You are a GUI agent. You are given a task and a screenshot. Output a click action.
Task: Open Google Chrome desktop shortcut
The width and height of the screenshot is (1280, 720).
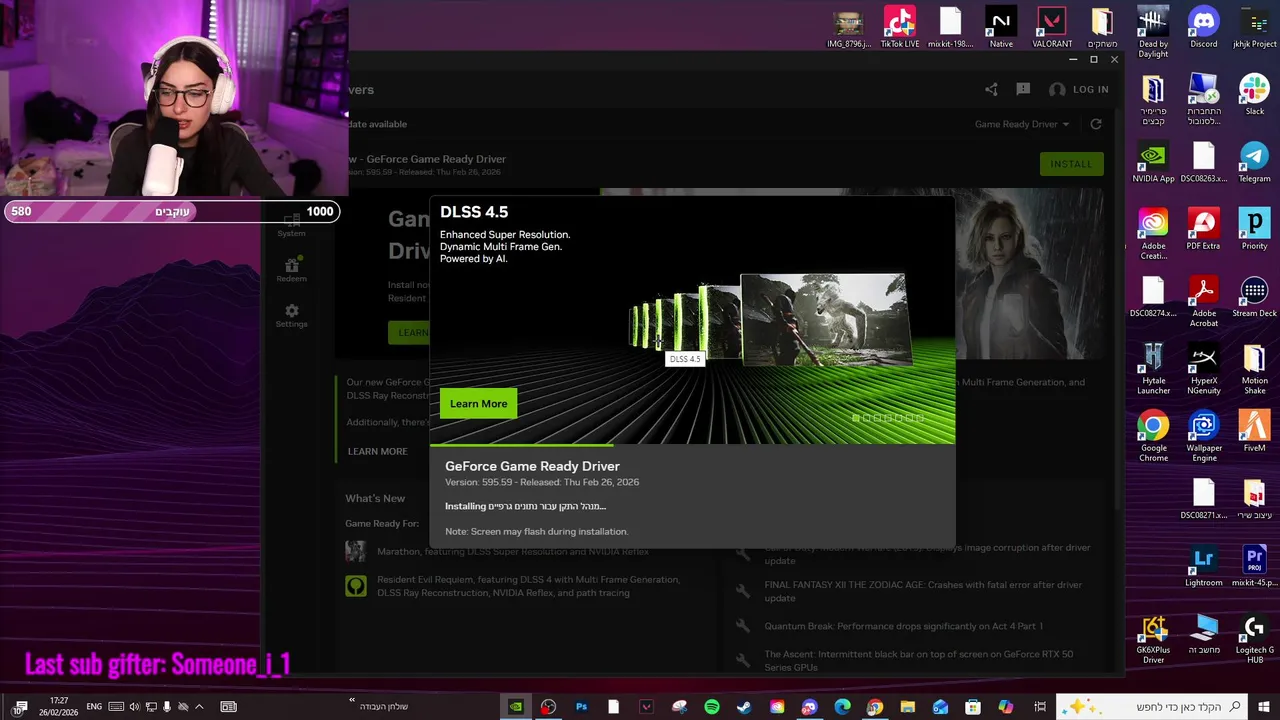(1153, 436)
